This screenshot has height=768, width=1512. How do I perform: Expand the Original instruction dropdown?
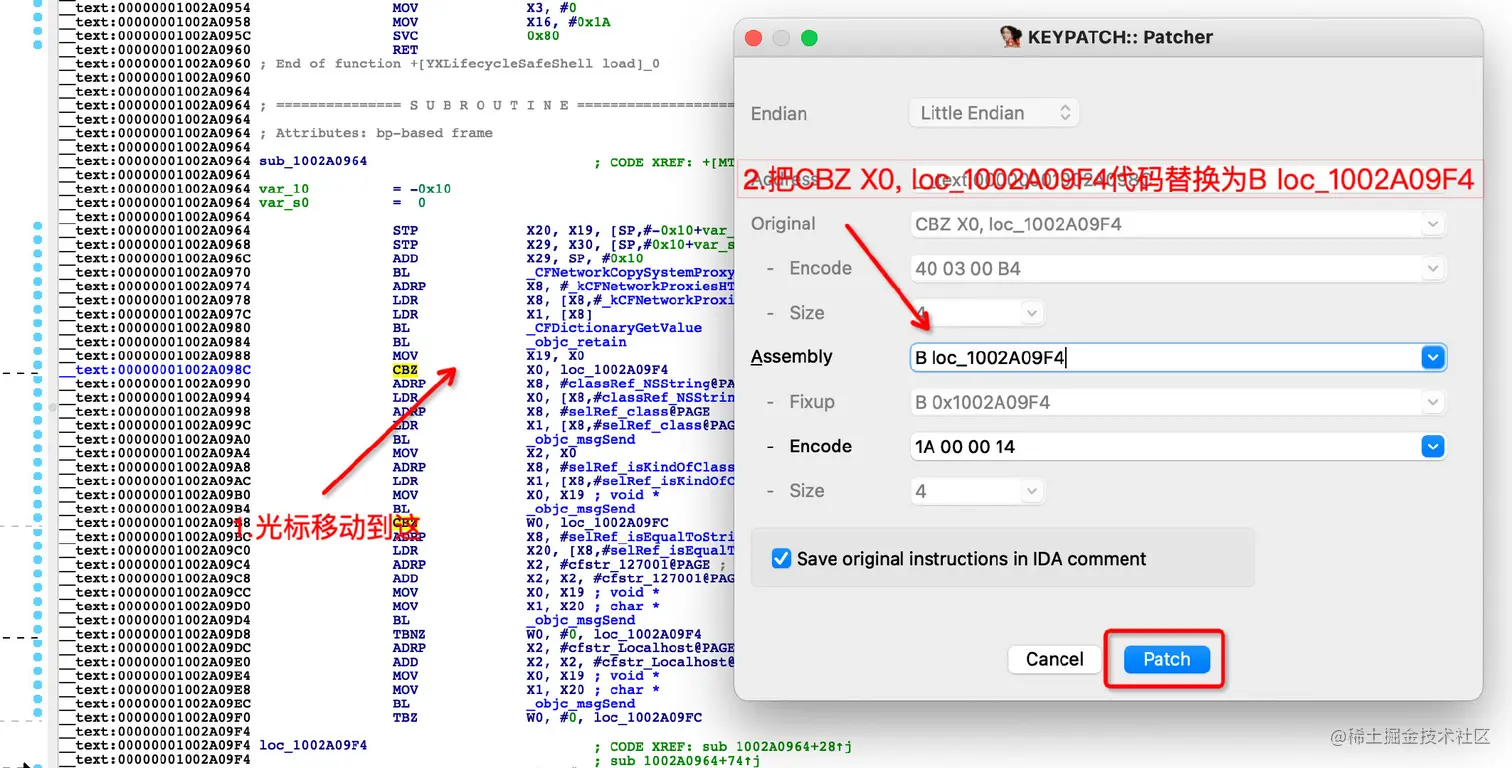click(1434, 224)
